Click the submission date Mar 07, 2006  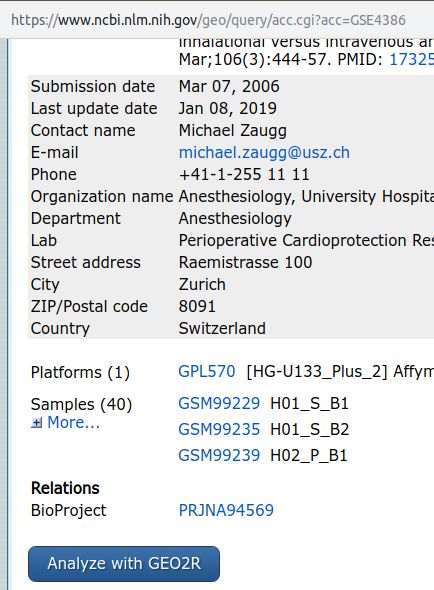pyautogui.click(x=229, y=87)
